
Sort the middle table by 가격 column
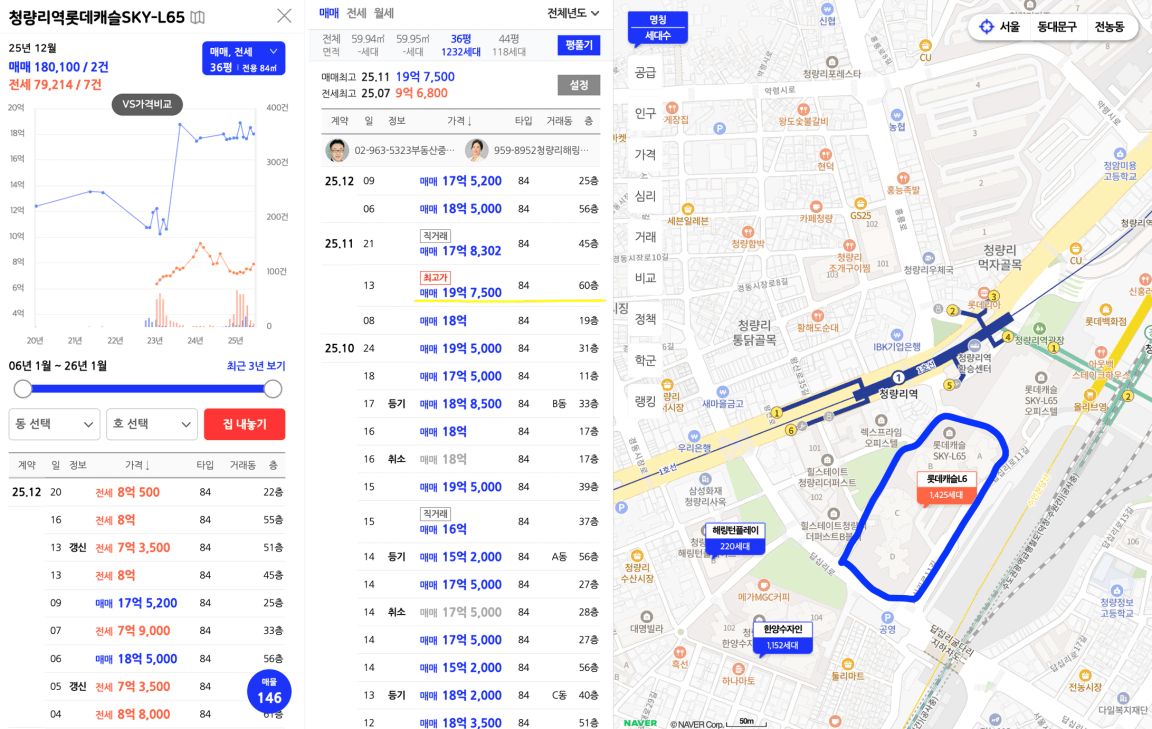[459, 121]
